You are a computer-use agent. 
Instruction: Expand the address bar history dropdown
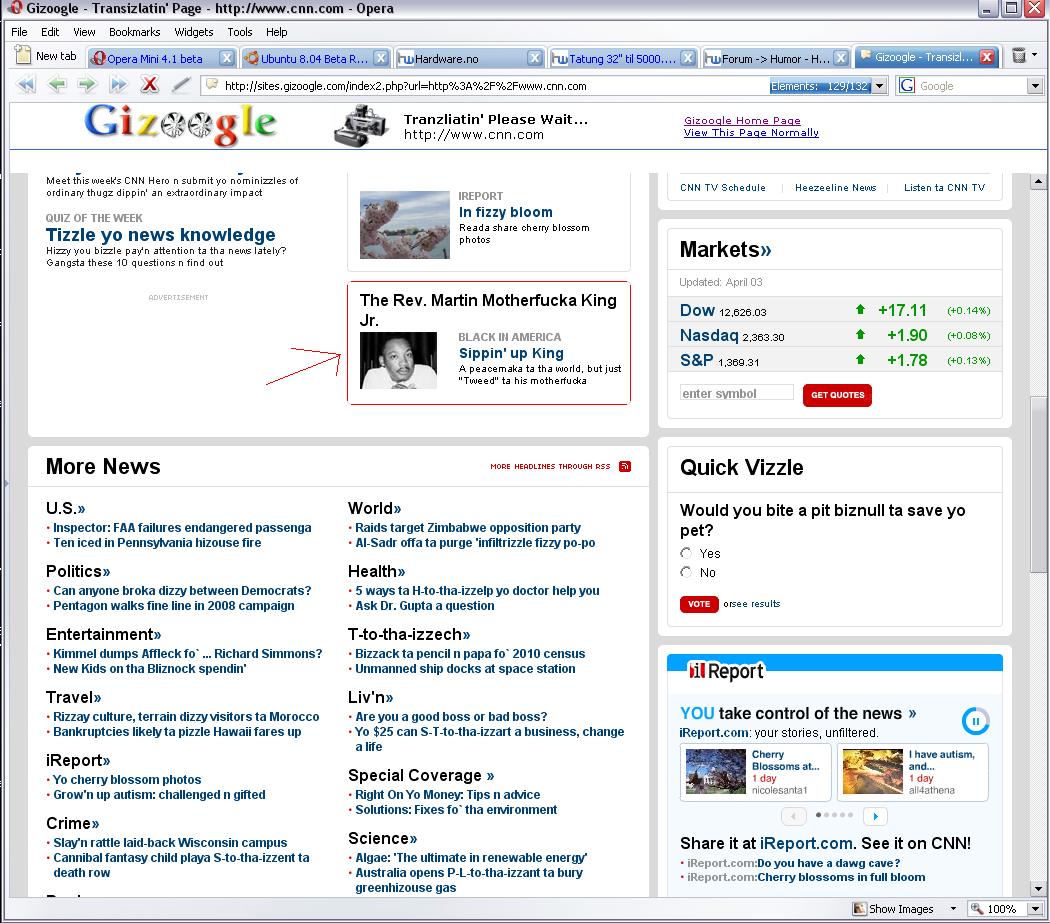(x=880, y=86)
